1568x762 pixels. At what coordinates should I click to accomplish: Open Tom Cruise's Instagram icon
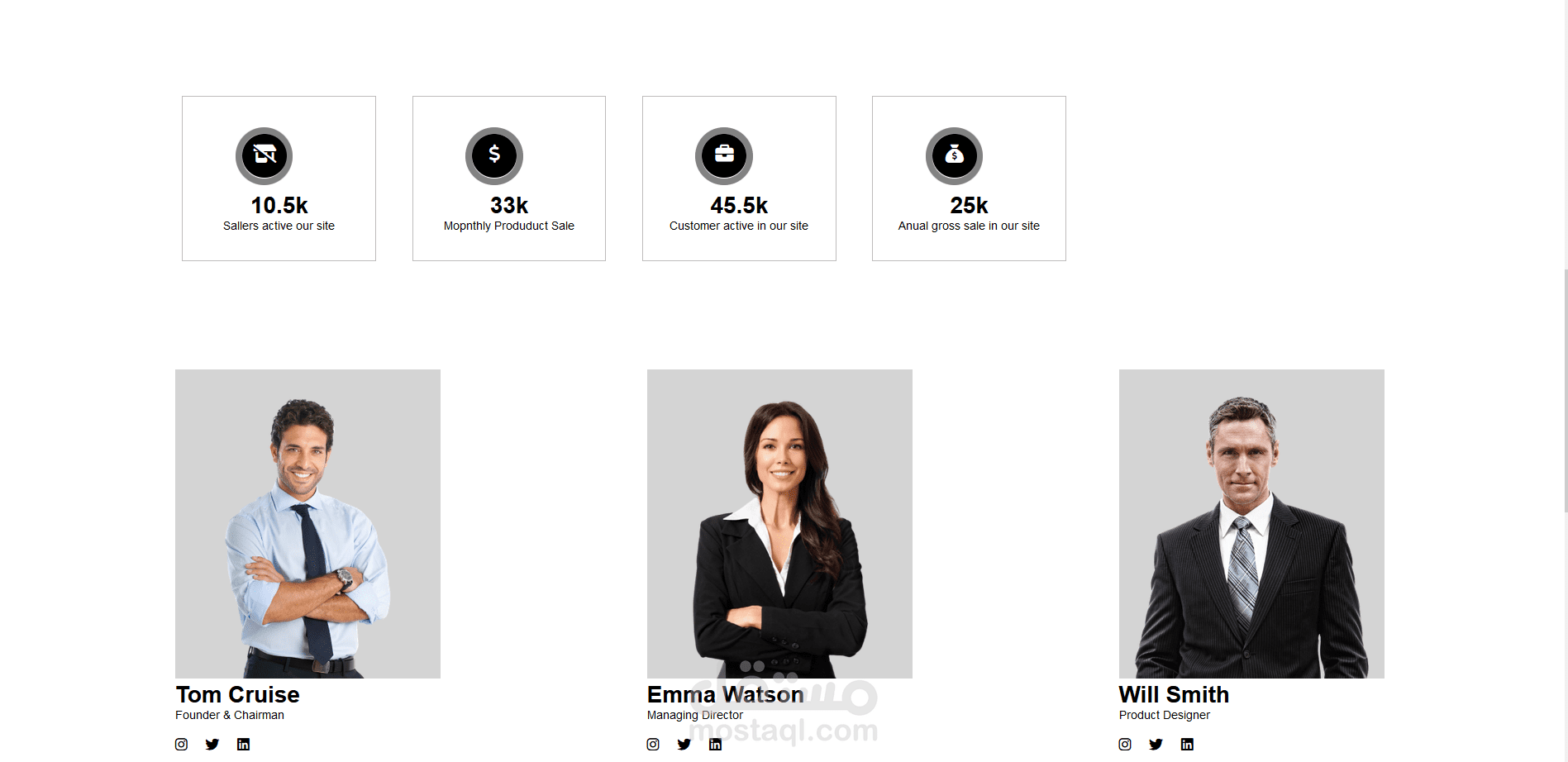181,744
